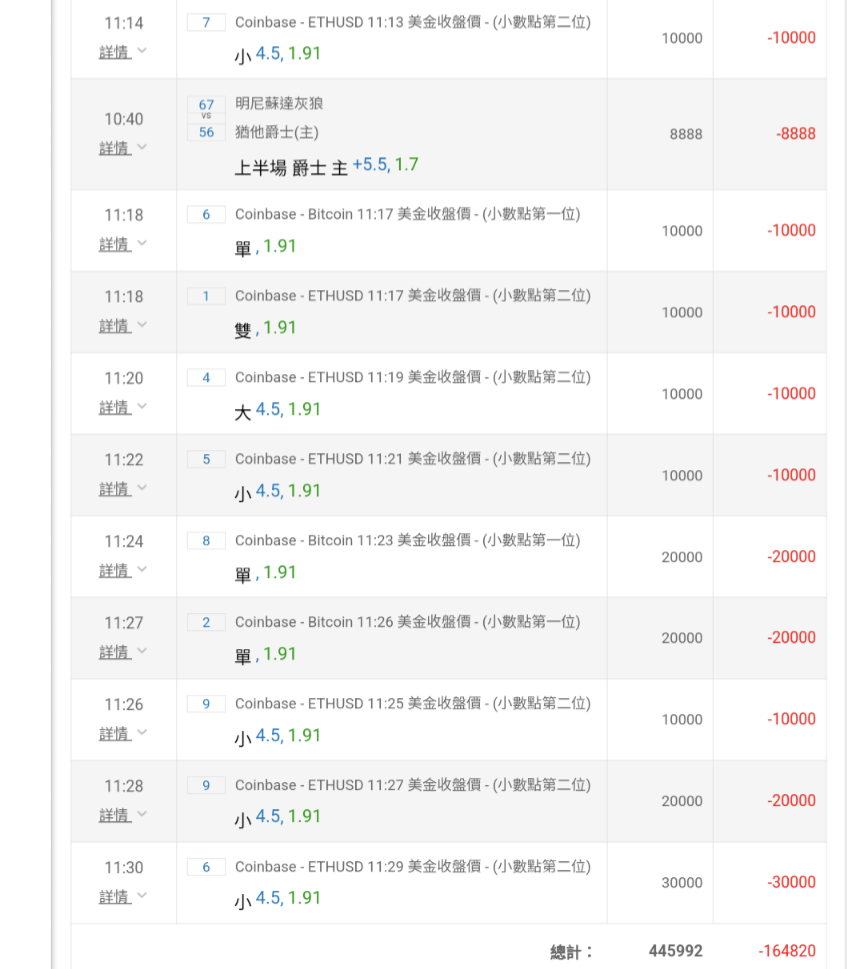Expand 詳情 on the 11:22 row
The width and height of the screenshot is (864, 969).
coord(123,489)
